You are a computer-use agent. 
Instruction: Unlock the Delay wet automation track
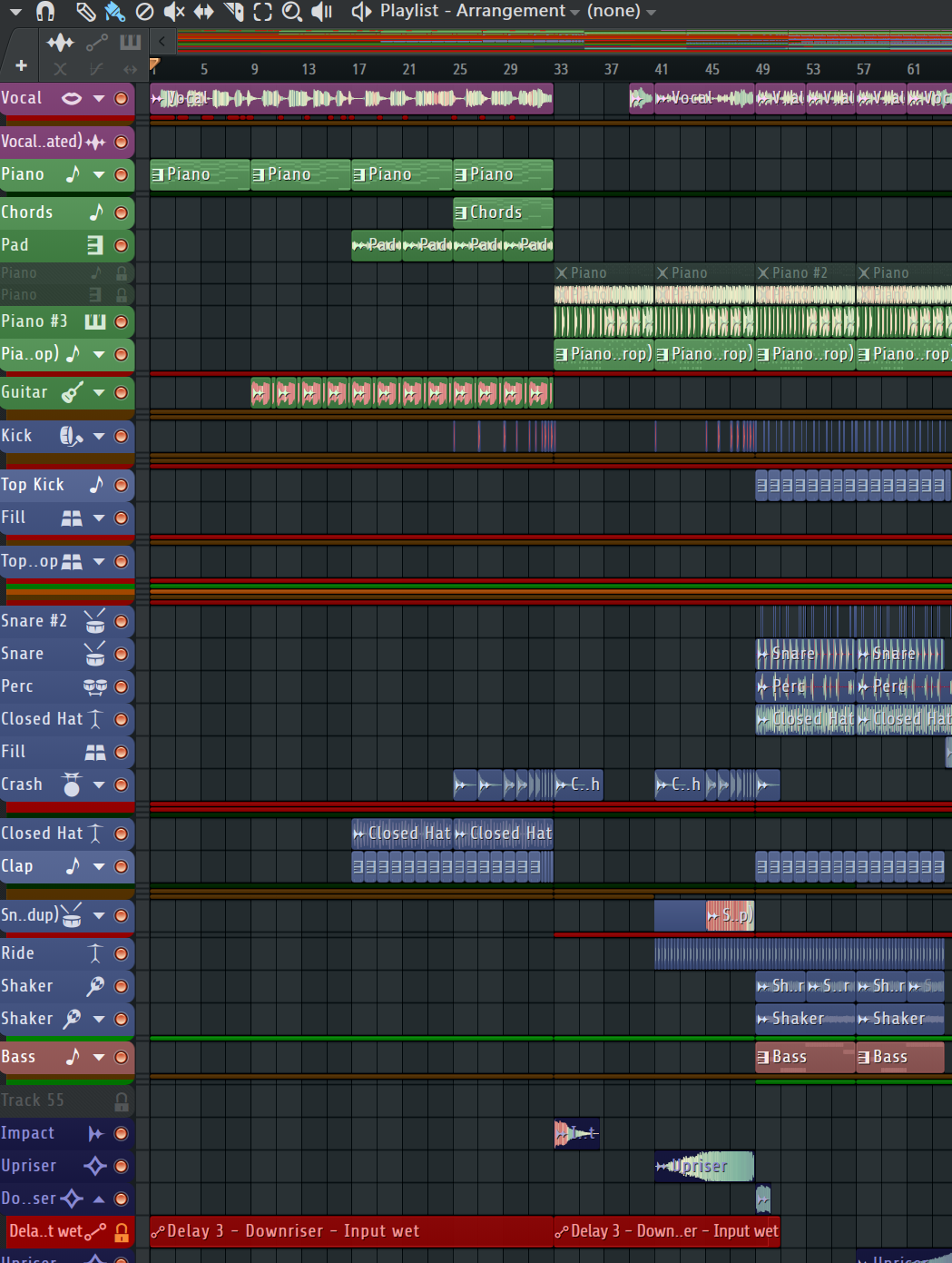point(121,1232)
